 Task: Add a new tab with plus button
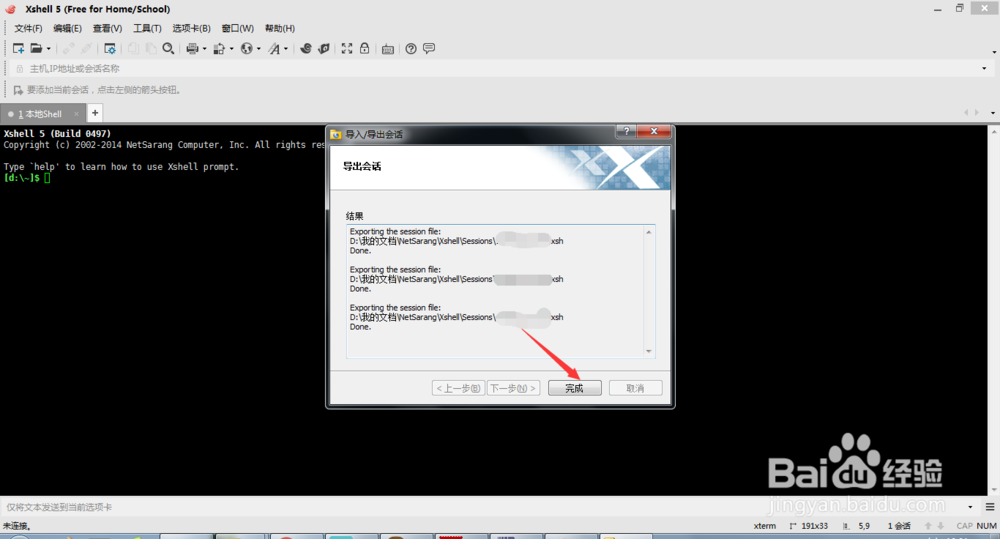95,113
